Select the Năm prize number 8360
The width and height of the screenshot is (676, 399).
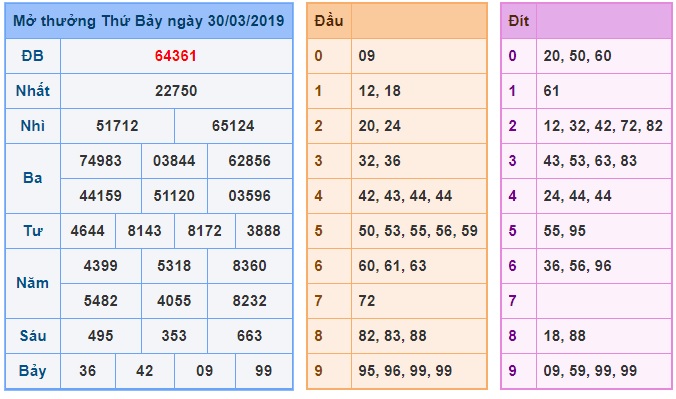click(250, 265)
